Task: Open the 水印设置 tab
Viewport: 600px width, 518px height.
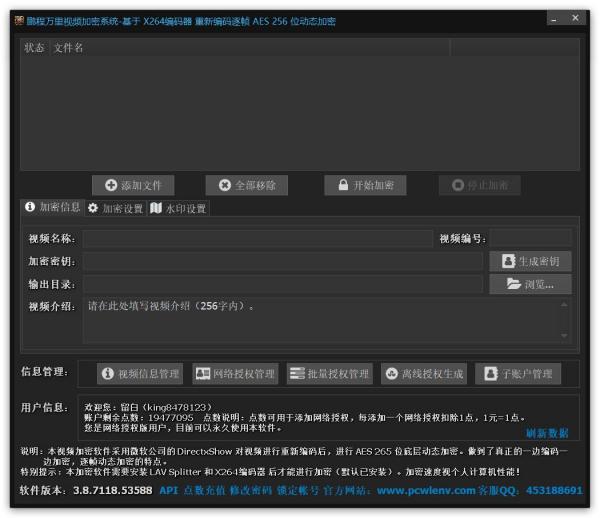Action: coord(178,209)
